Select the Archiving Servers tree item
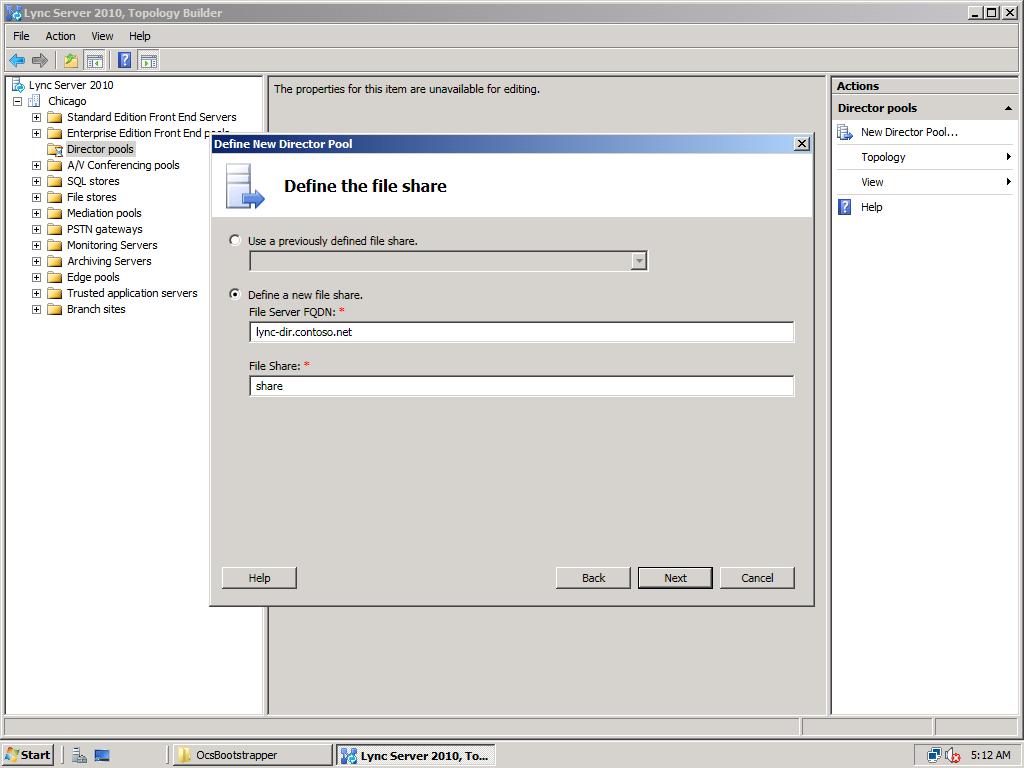This screenshot has height=768, width=1024. click(109, 261)
